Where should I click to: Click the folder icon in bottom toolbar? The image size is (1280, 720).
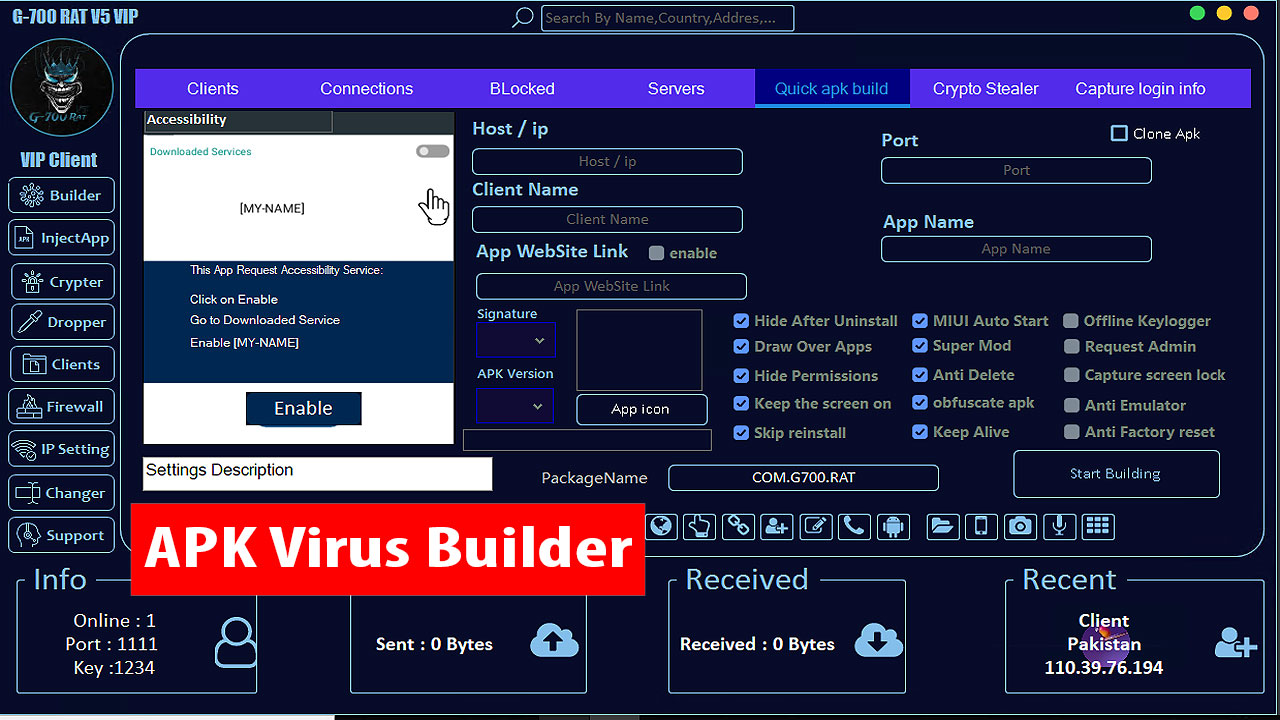942,527
